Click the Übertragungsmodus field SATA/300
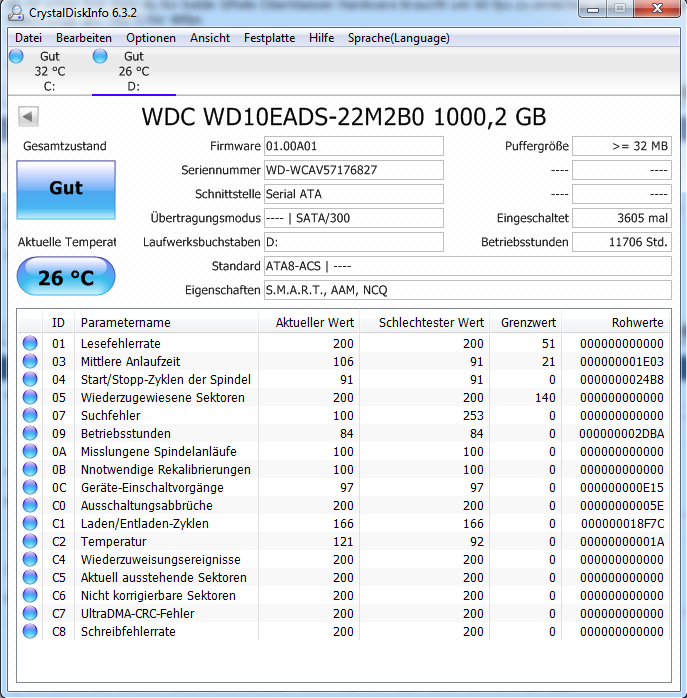Viewport: 687px width, 698px height. (354, 218)
